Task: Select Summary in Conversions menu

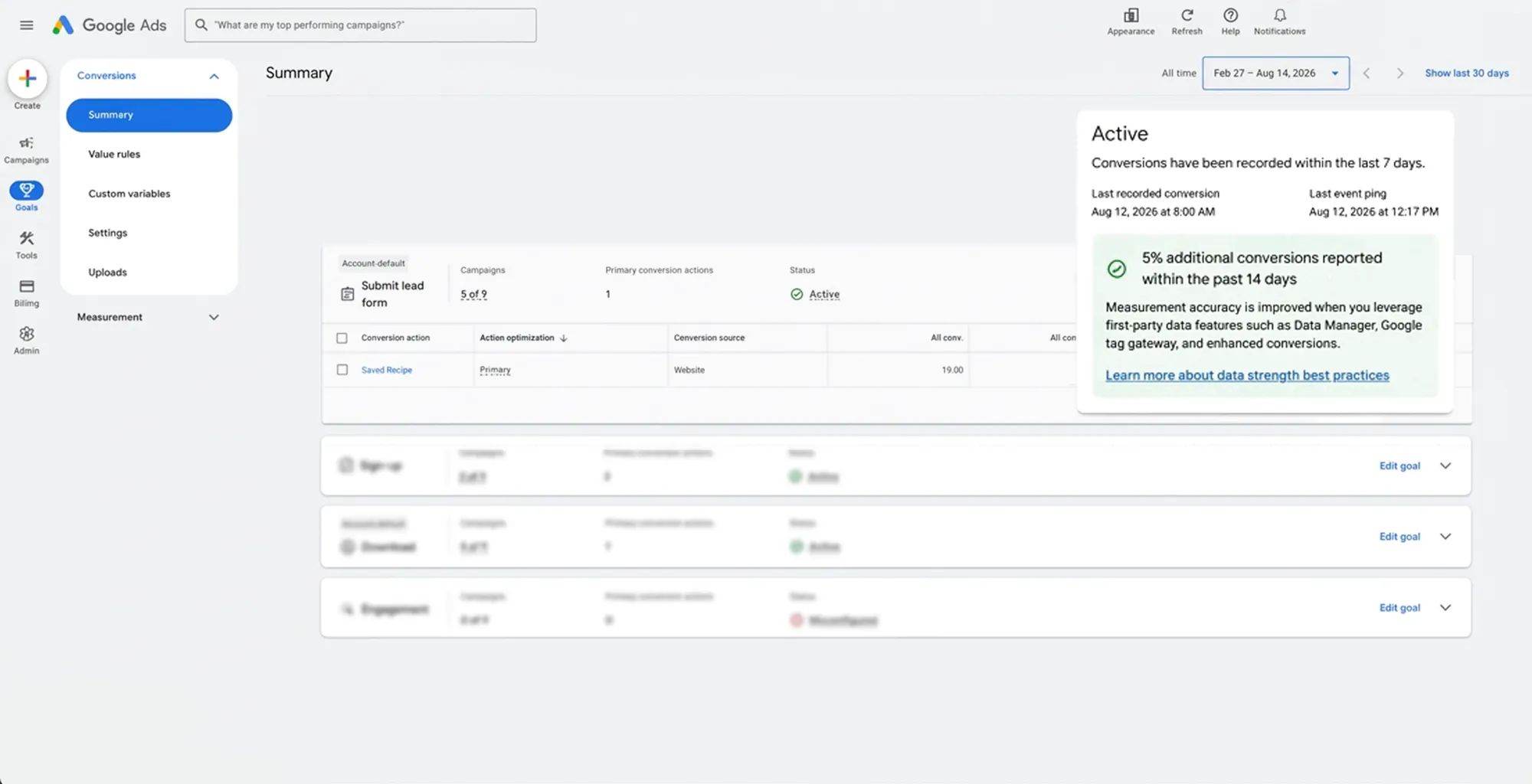Action: pos(149,115)
